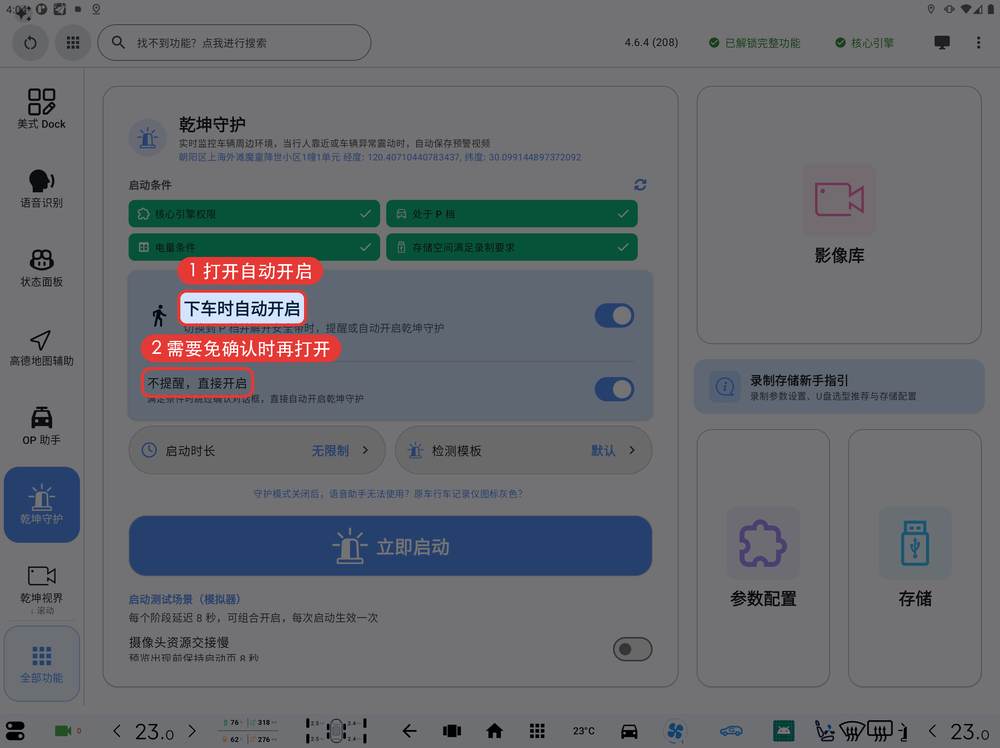Viewport: 1000px width, 748px height.
Task: Click the walking person icon
Action: click(159, 316)
